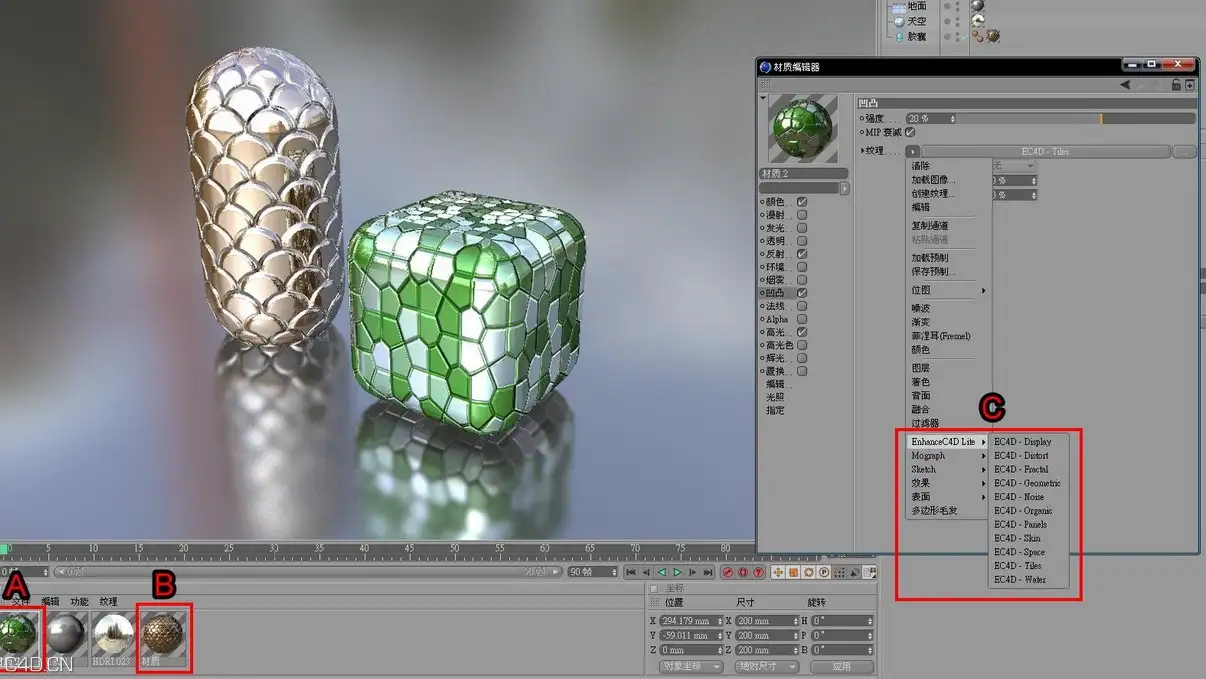The image size is (1206, 679).
Task: Expand the Sketch submenu
Action: click(947, 469)
